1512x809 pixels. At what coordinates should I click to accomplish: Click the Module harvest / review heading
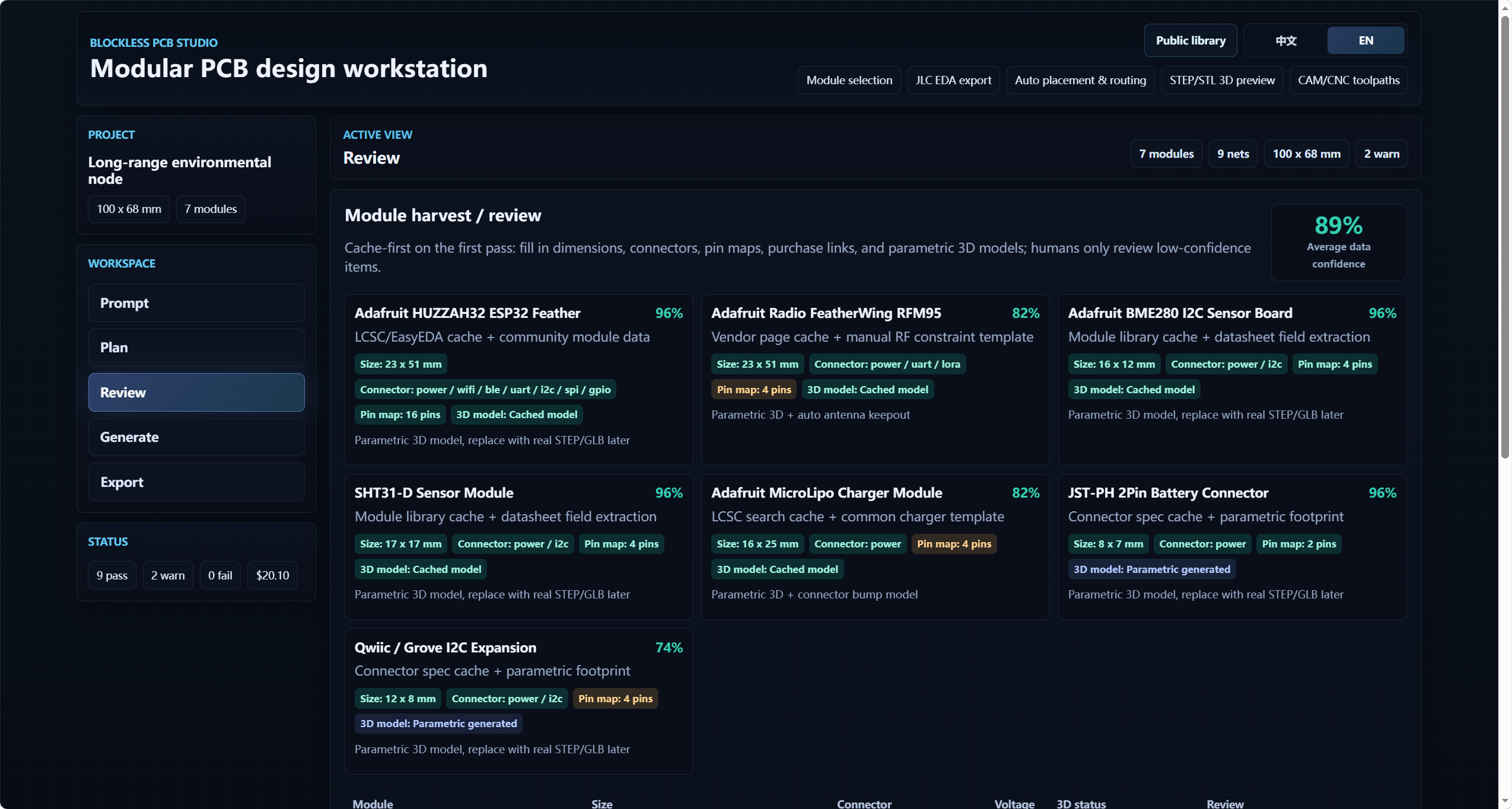coord(443,215)
